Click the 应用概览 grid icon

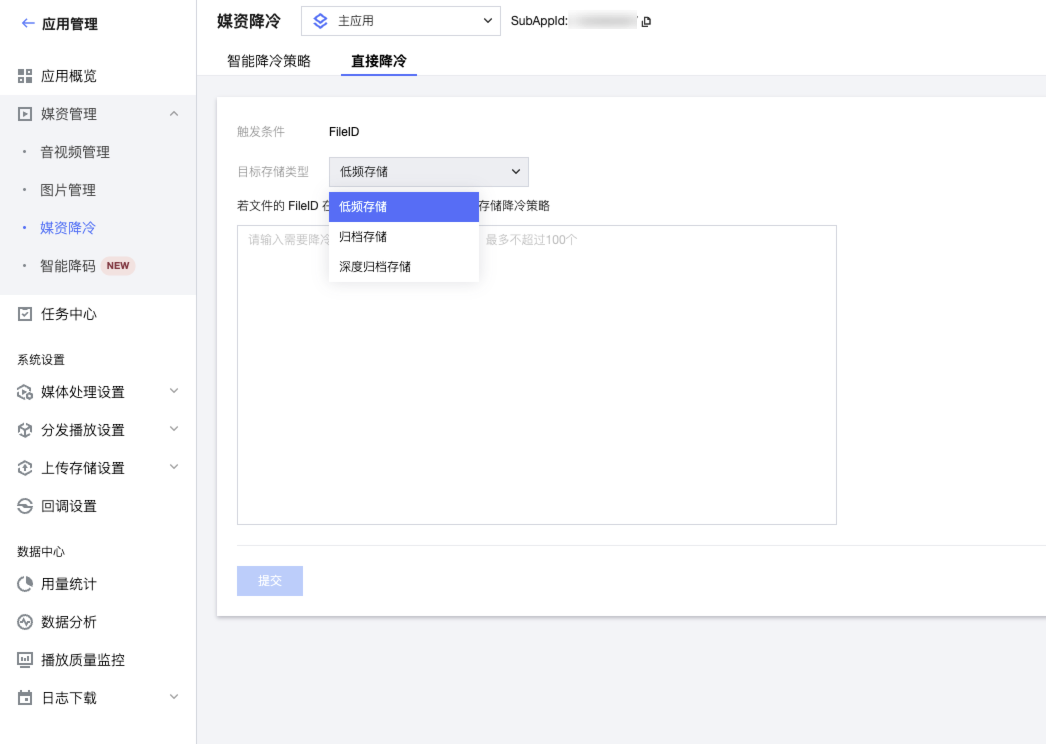pyautogui.click(x=25, y=76)
